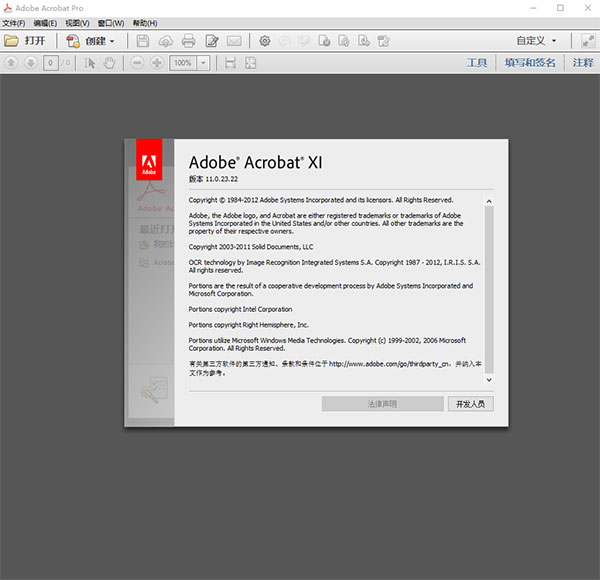This screenshot has width=600, height=580.
Task: Open the zoom percentage dropdown arrow
Action: (x=204, y=63)
